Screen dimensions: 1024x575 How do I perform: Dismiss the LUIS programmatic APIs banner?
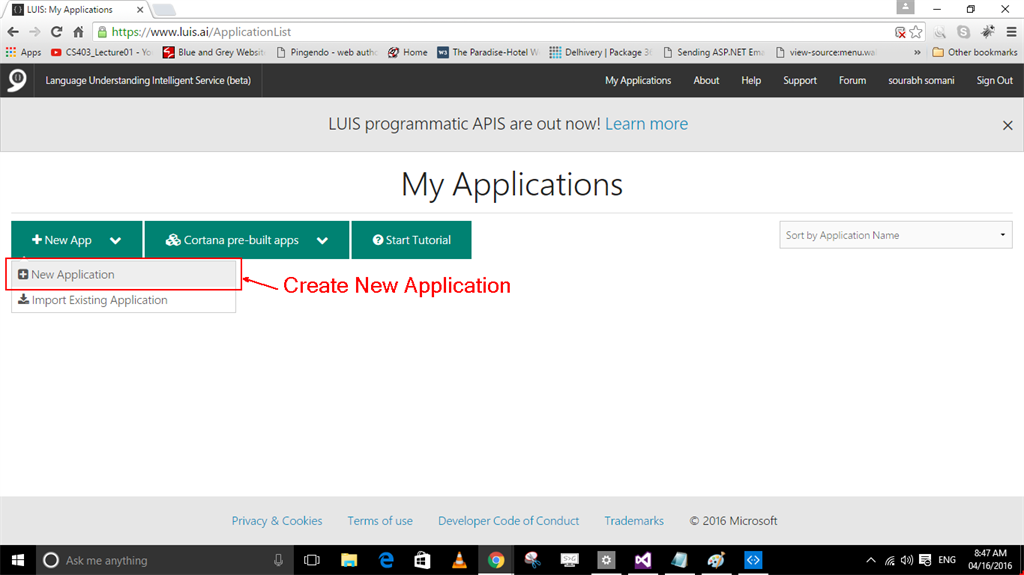pyautogui.click(x=1008, y=125)
